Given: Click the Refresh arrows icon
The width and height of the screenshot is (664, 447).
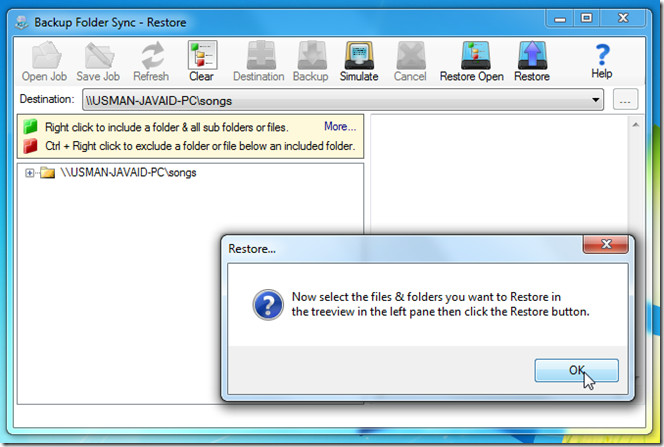Looking at the screenshot, I should coord(152,55).
